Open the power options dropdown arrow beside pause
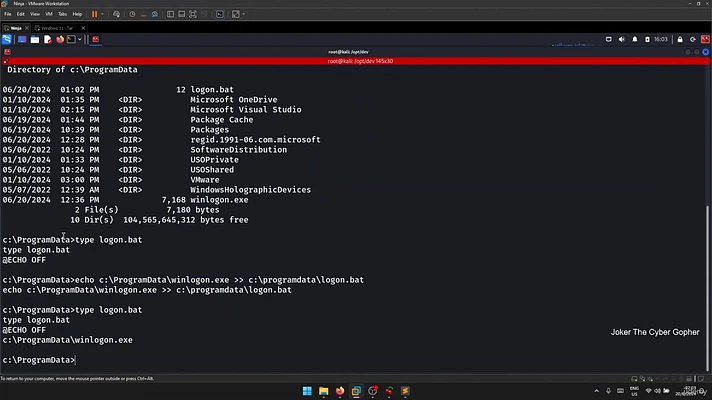The width and height of the screenshot is (712, 400). tap(104, 15)
